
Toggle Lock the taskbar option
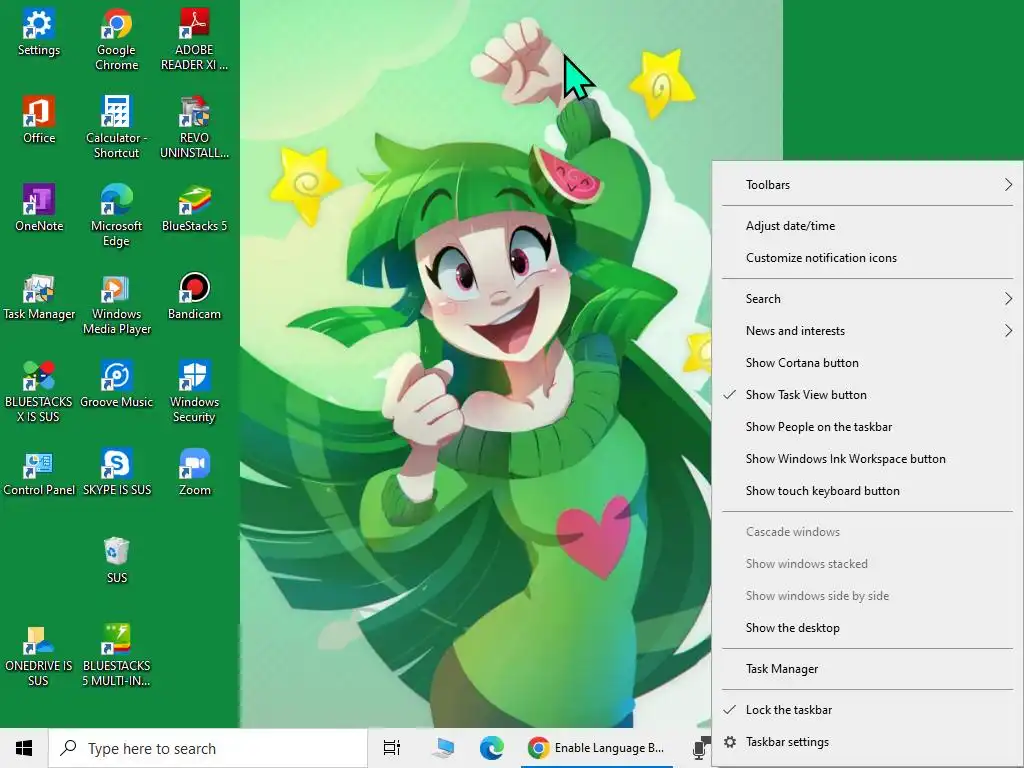pyautogui.click(x=867, y=710)
